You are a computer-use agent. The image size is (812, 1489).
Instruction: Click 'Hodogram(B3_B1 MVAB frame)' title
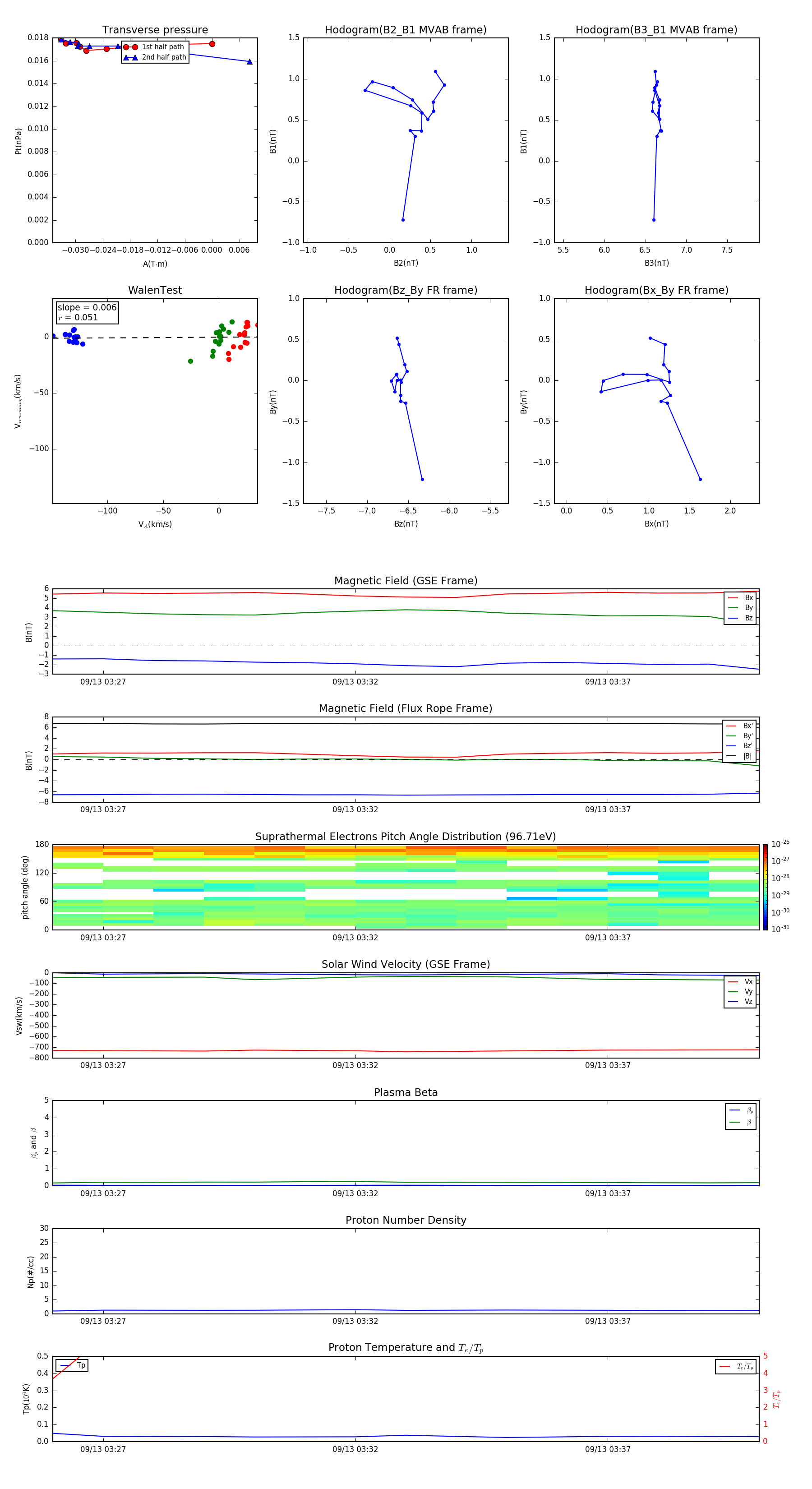[x=656, y=29]
